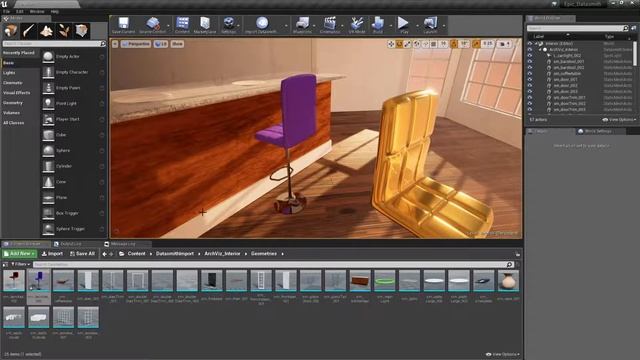
Task: Toggle surface snapping icon in viewport
Action: point(425,44)
